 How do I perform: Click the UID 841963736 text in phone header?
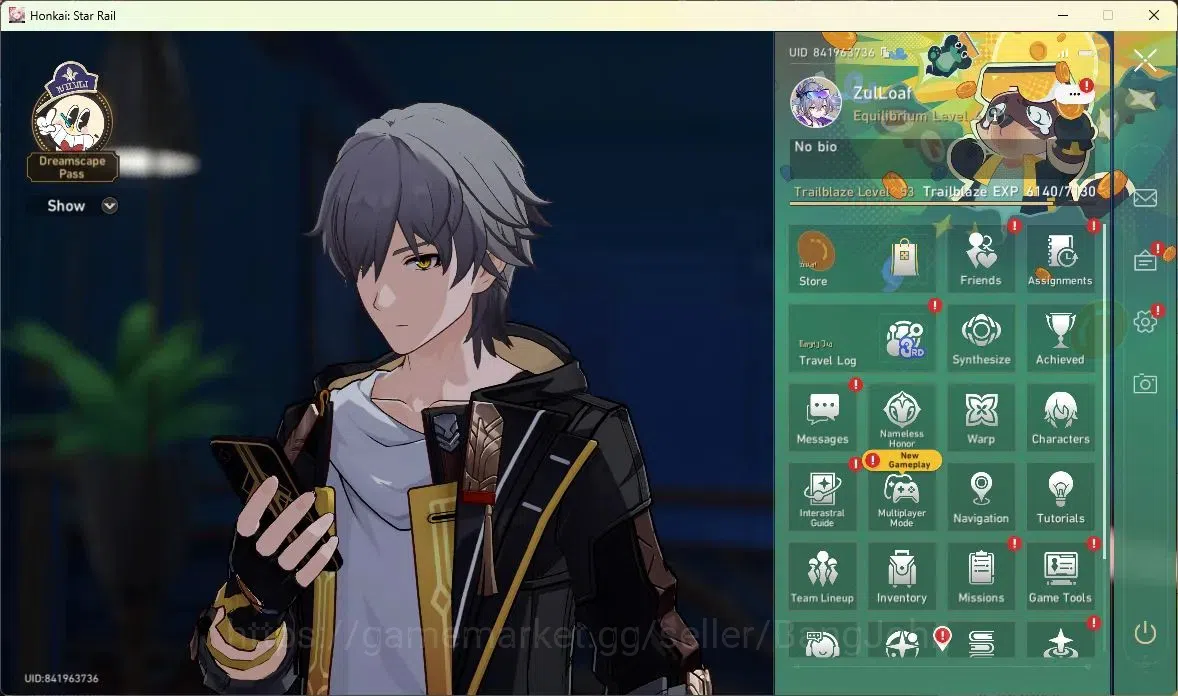click(x=832, y=53)
